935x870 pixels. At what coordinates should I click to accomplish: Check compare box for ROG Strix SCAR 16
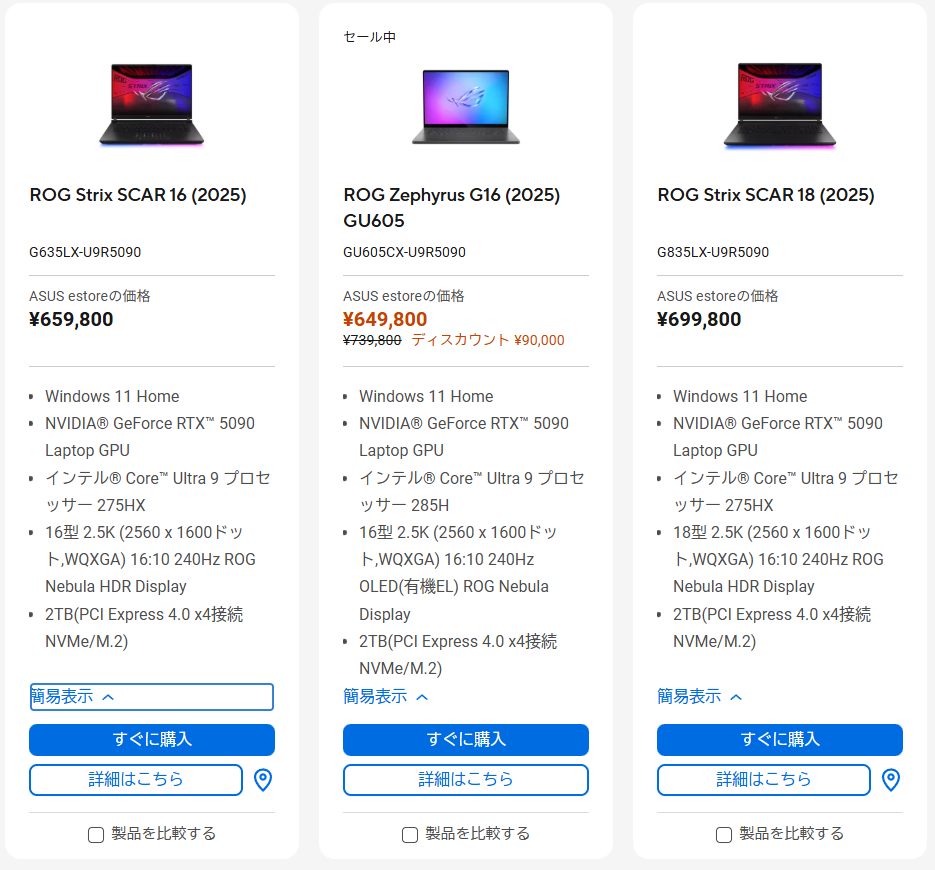(96, 834)
